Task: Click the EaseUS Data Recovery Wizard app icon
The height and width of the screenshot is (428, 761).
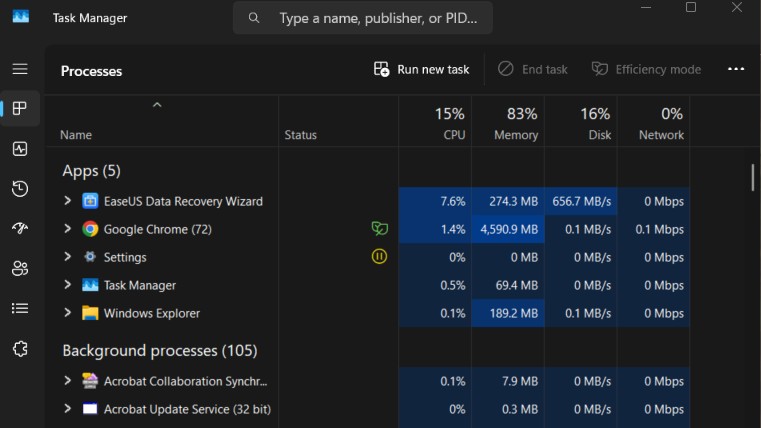Action: 90,201
